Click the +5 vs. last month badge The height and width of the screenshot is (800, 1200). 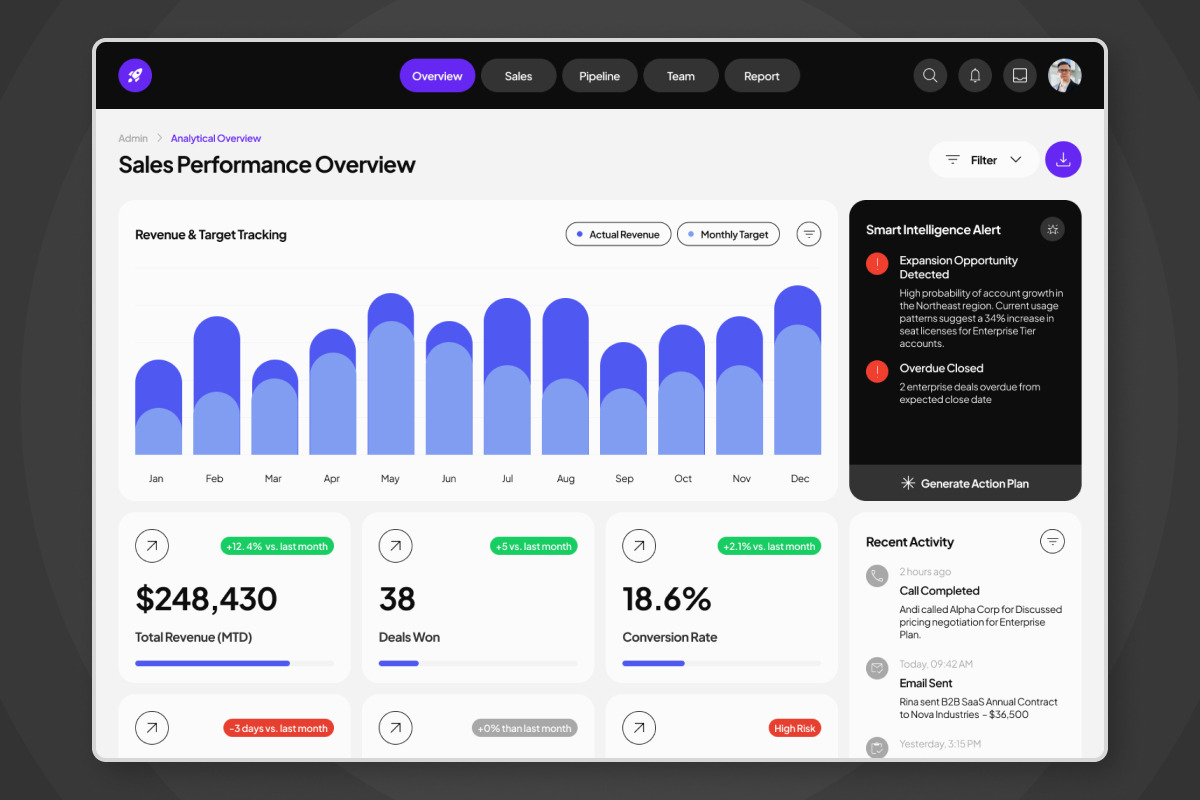pos(534,546)
